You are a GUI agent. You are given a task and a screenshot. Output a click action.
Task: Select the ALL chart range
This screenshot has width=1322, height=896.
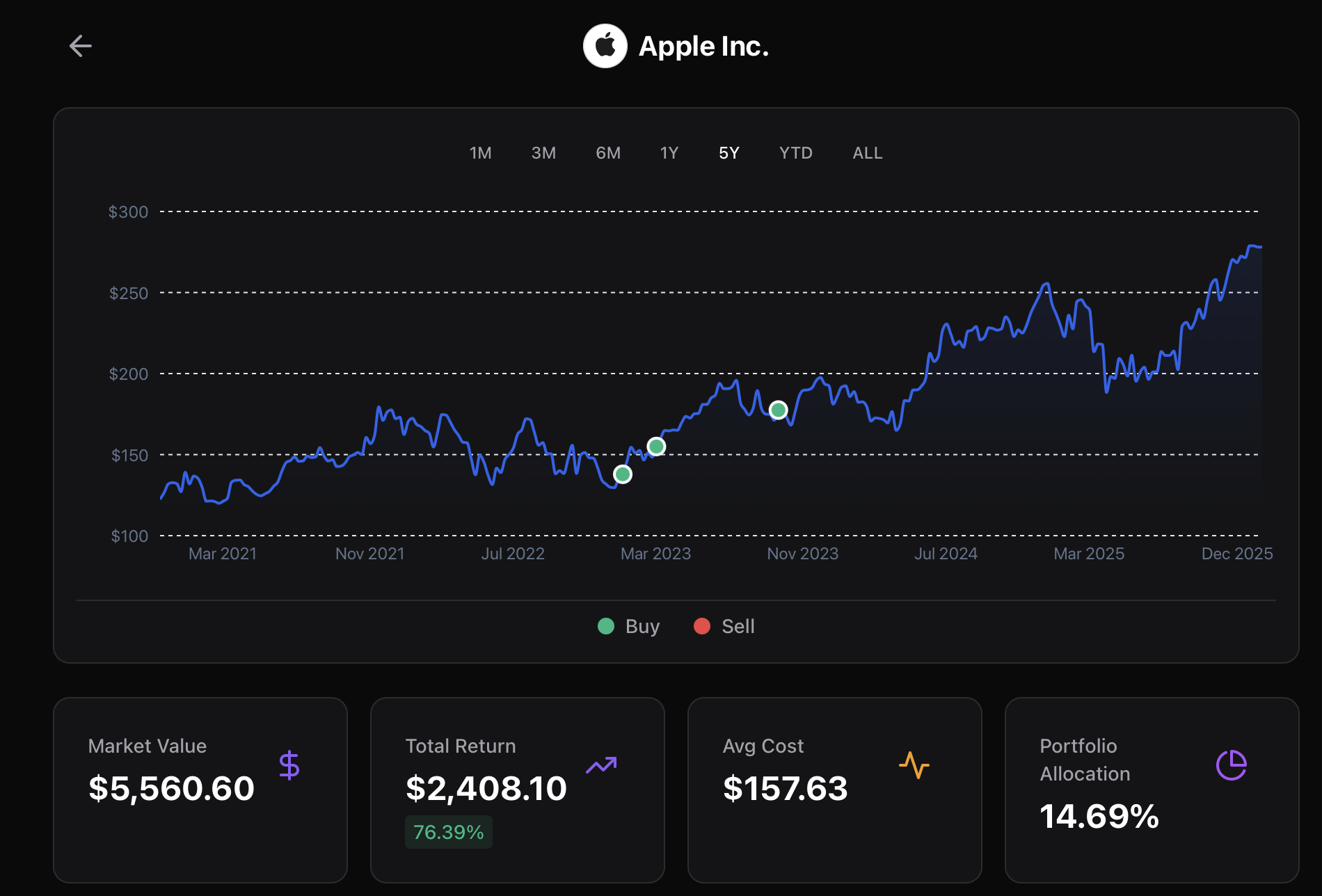867,152
